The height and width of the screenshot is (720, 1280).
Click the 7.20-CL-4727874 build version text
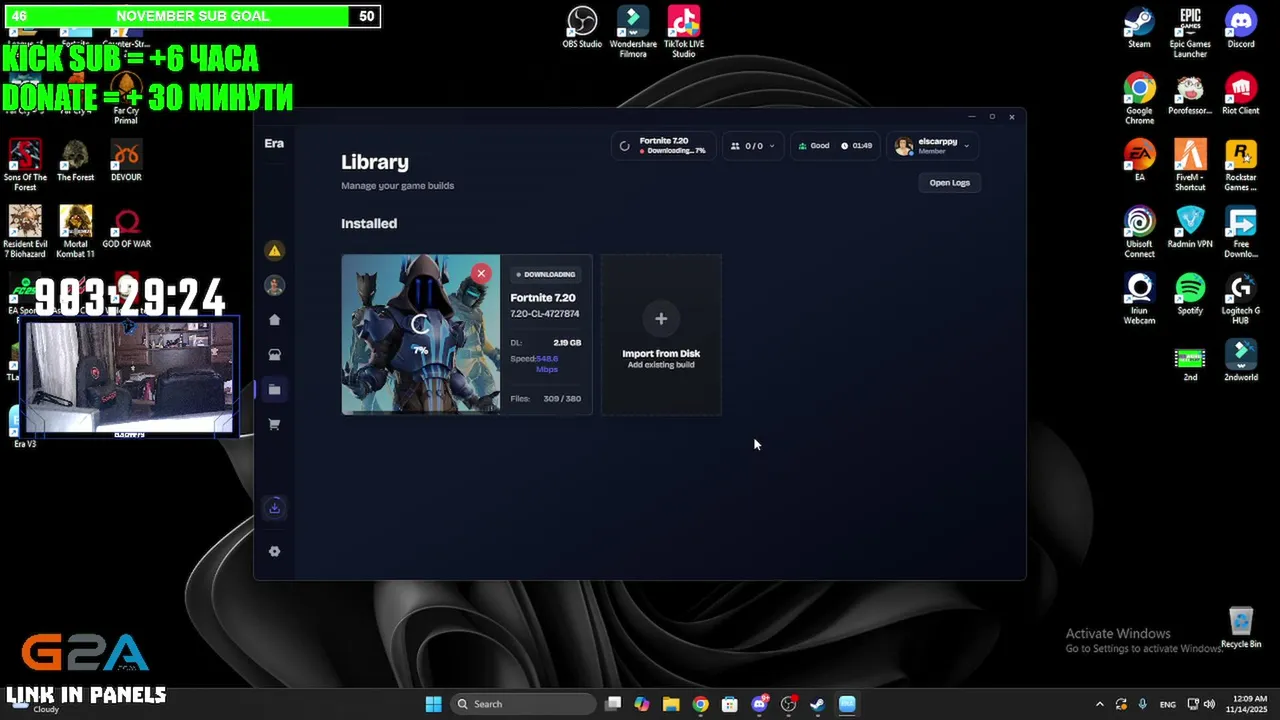click(x=545, y=314)
